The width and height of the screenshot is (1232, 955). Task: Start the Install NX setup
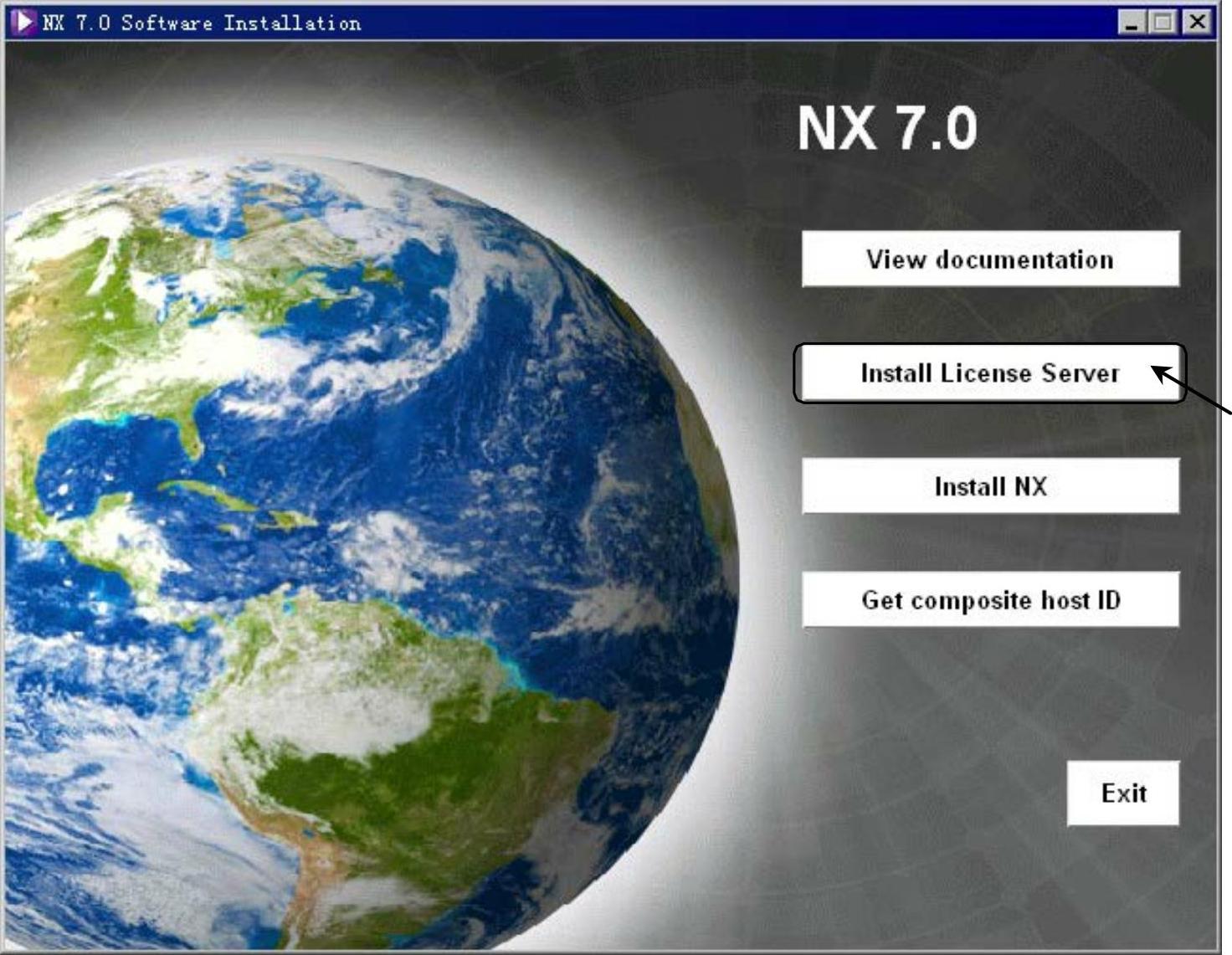pyautogui.click(x=990, y=486)
